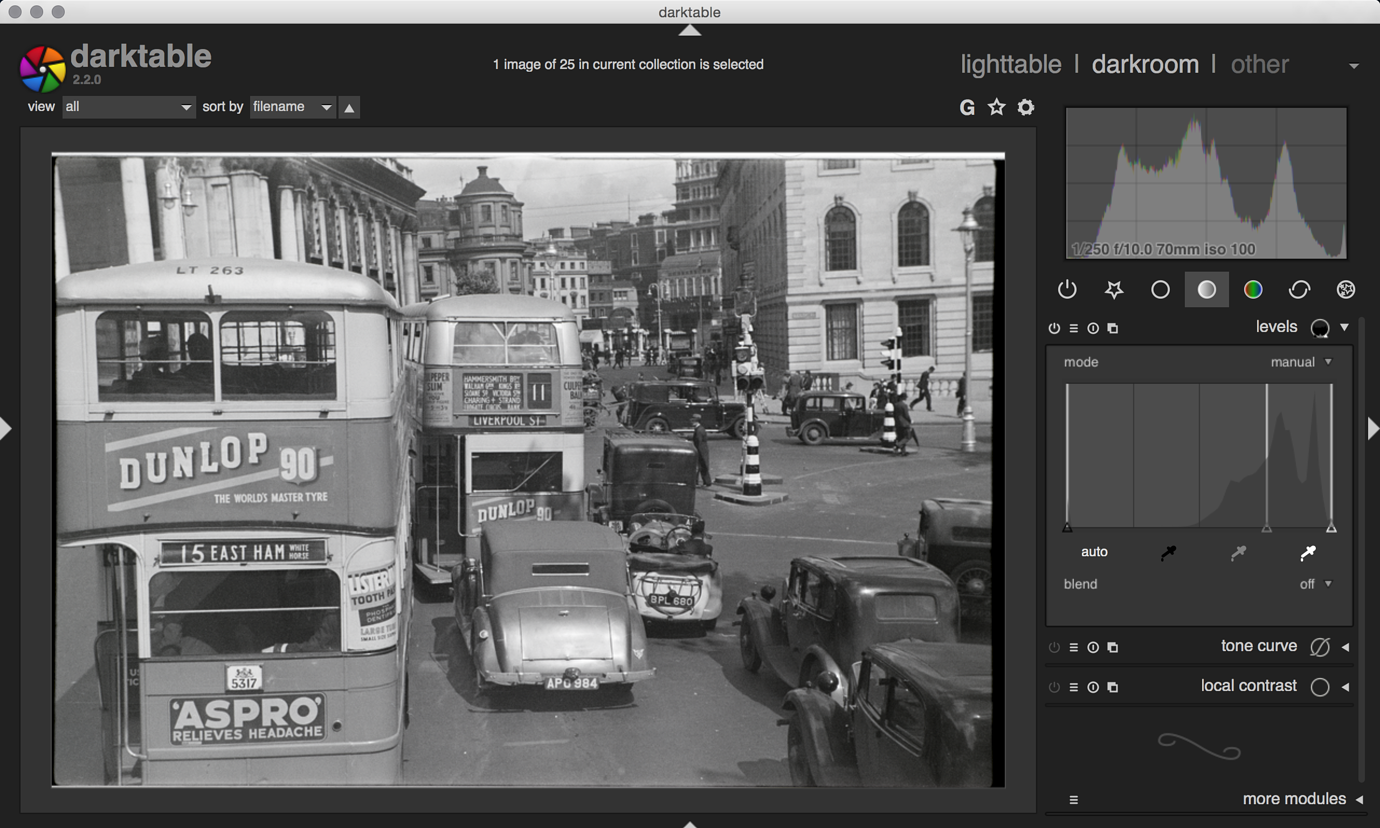Pick white point with white eyedropper
The width and height of the screenshot is (1380, 828).
[x=1308, y=552]
